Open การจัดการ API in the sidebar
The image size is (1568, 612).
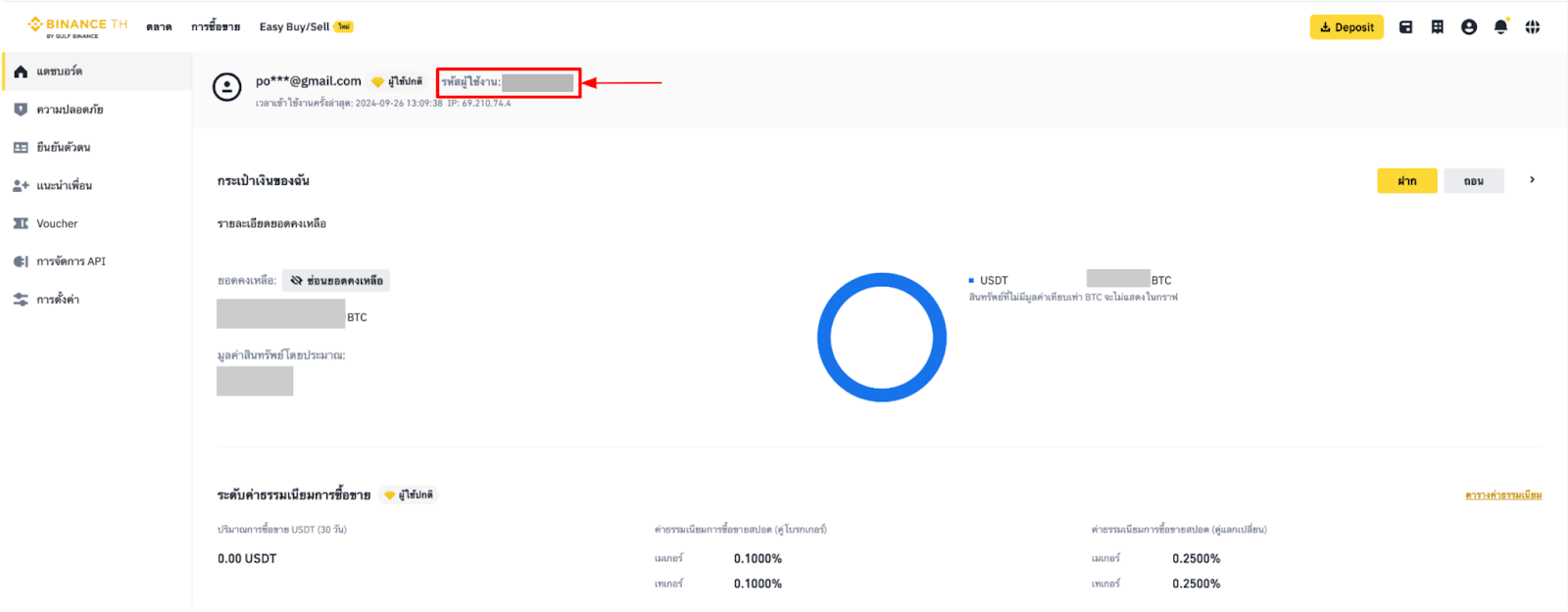click(x=71, y=261)
